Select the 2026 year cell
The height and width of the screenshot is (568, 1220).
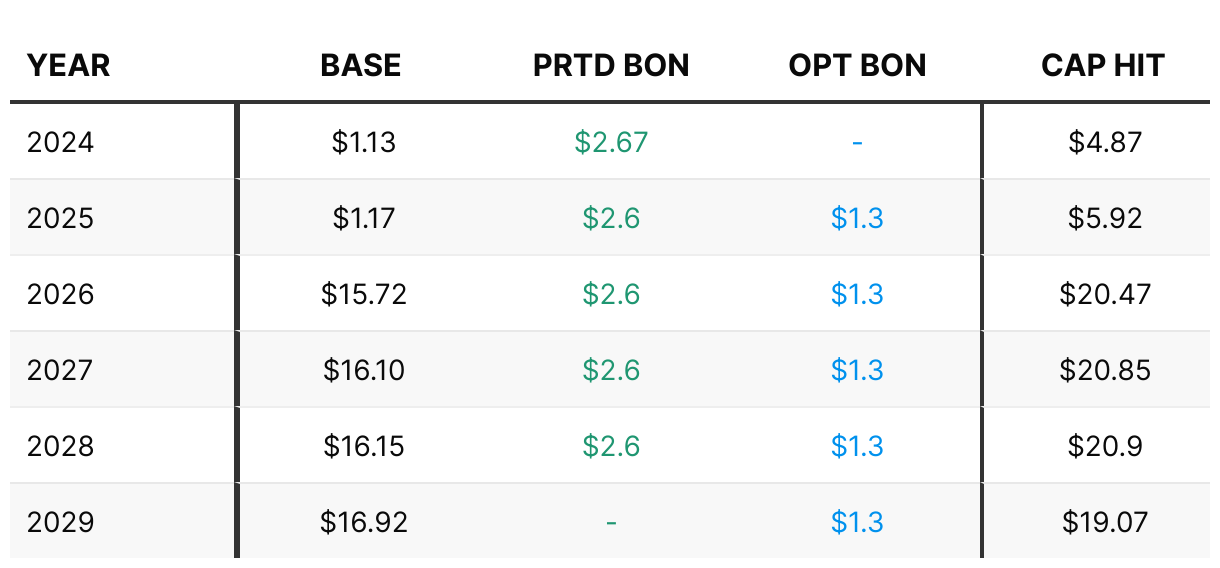click(x=60, y=294)
